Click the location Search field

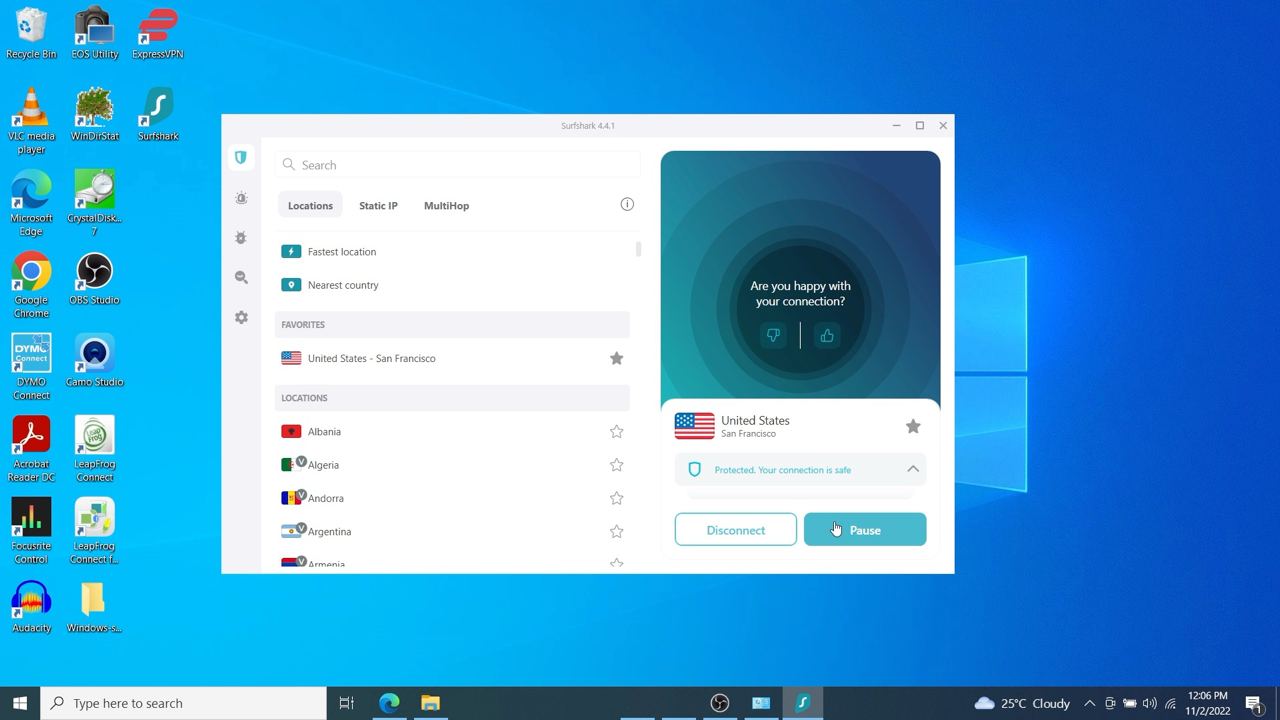(x=457, y=165)
